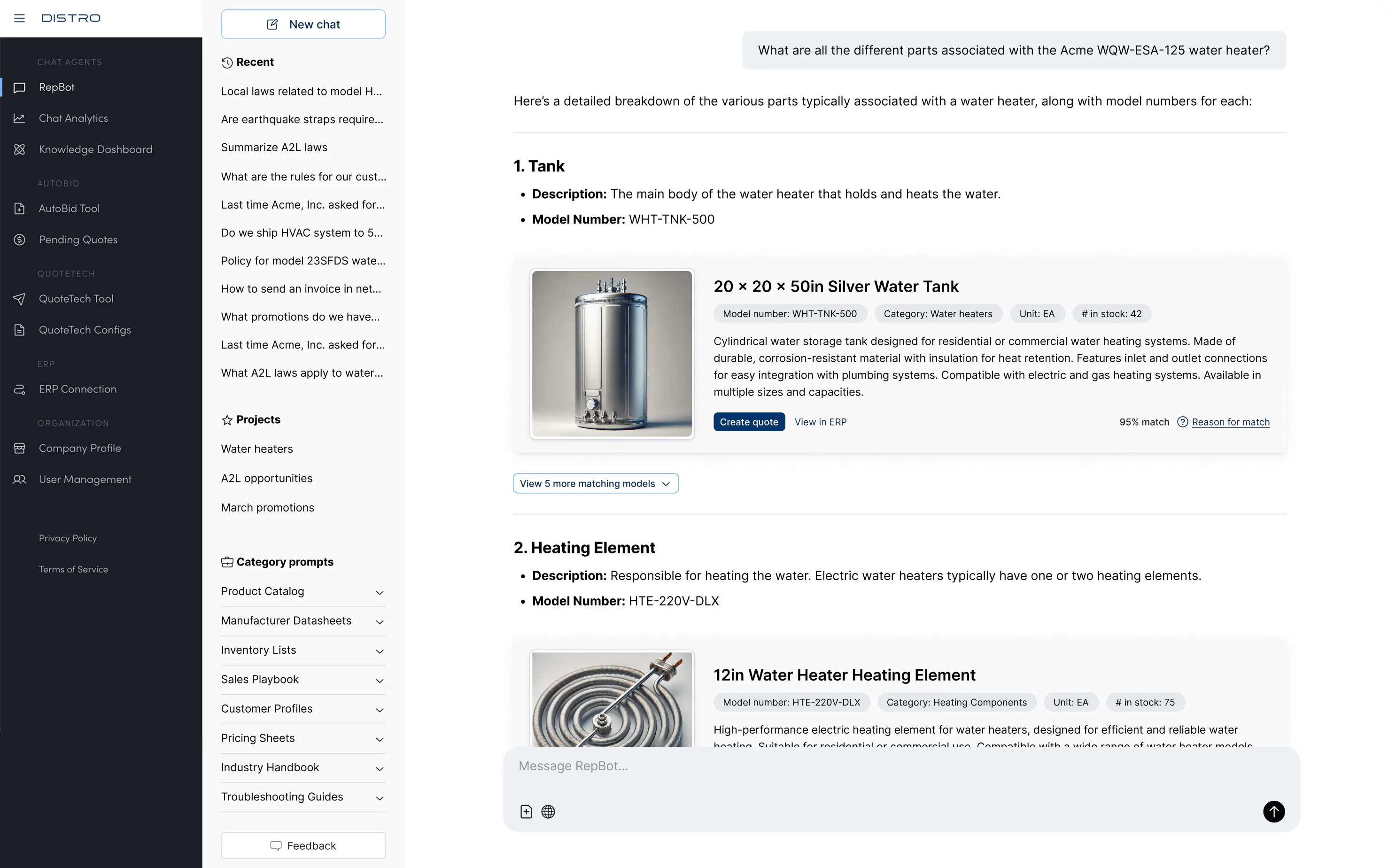Open 'What A2L laws apply to water...' chat
The image size is (1396, 868).
(x=302, y=373)
